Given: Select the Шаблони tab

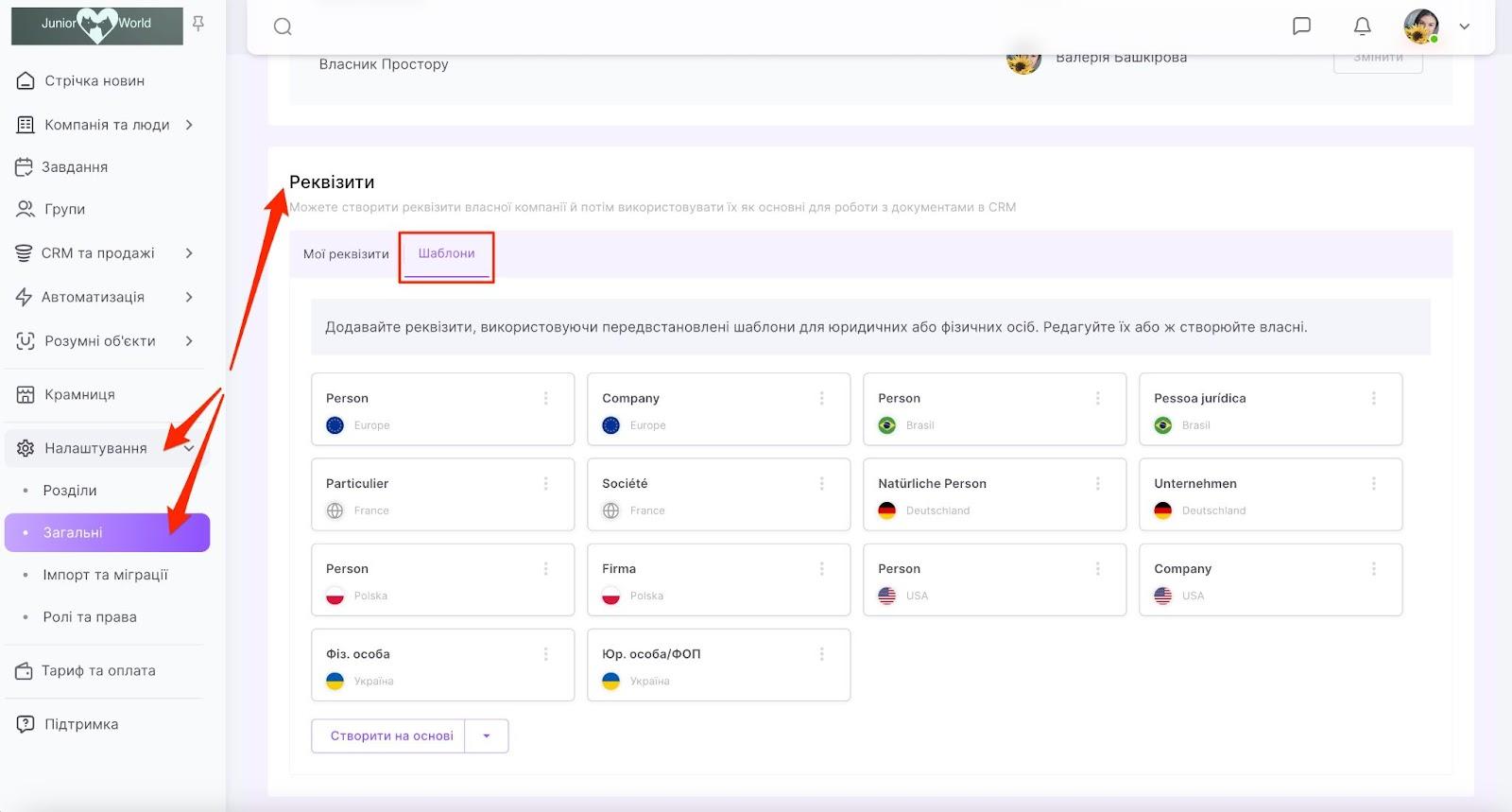Looking at the screenshot, I should (x=446, y=254).
